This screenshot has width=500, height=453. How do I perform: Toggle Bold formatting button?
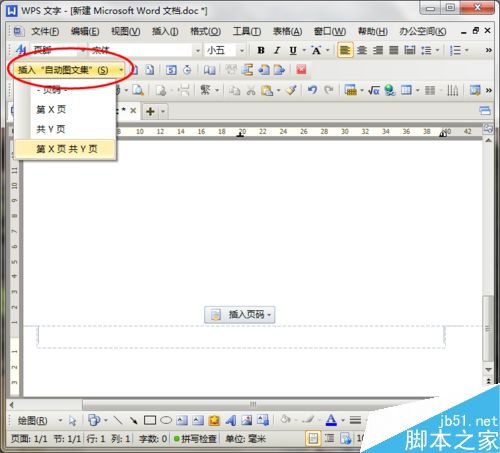point(261,50)
